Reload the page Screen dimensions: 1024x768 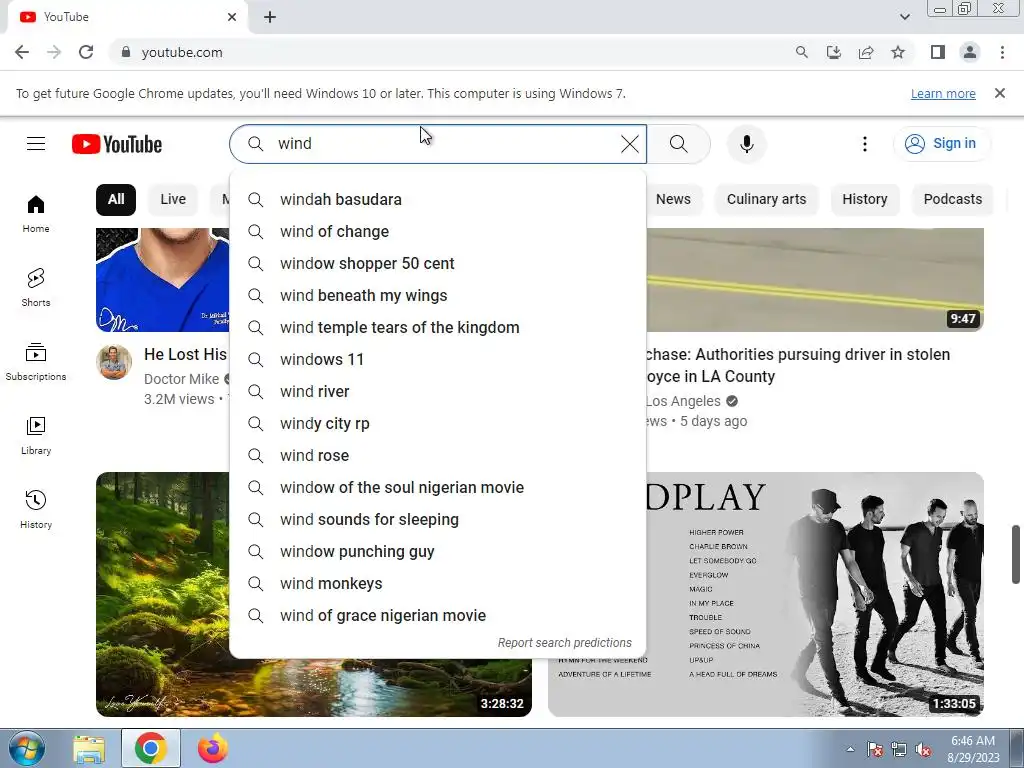[x=86, y=52]
